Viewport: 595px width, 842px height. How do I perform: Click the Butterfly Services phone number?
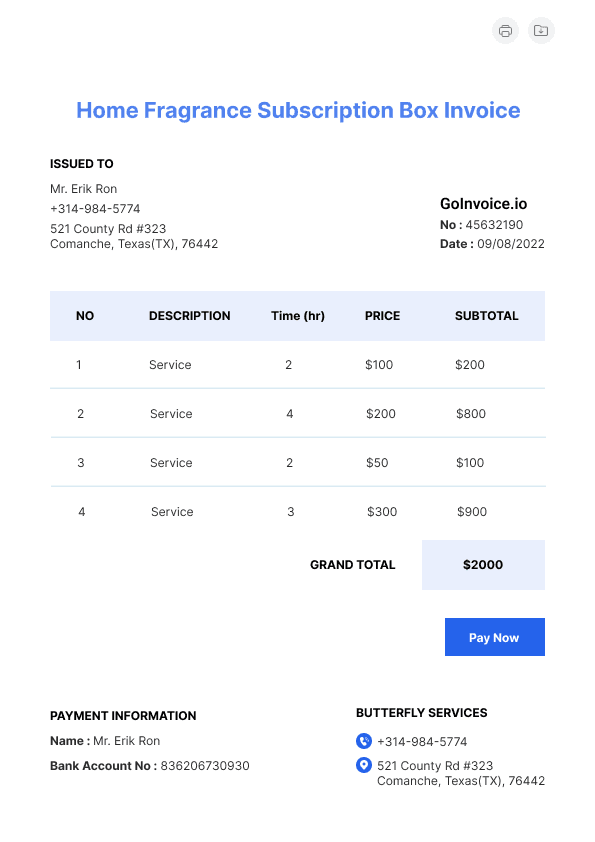coord(422,742)
